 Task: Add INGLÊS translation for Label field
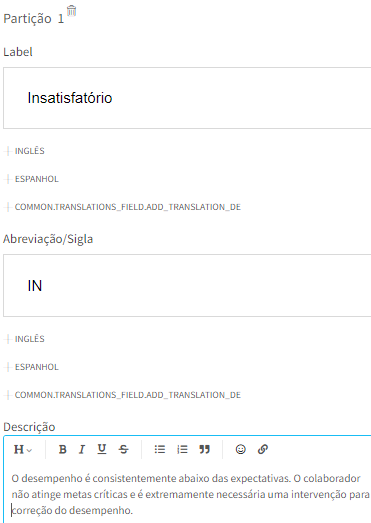[24, 151]
